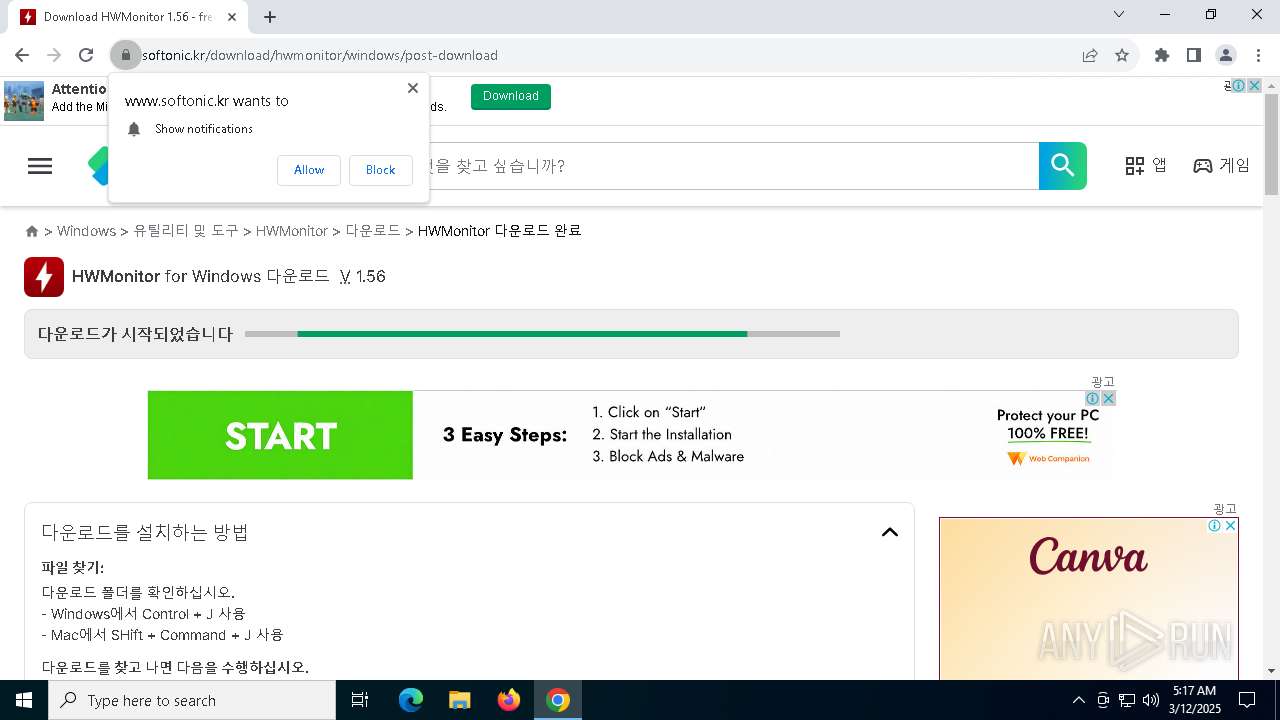Viewport: 1280px width, 720px height.
Task: Open the network tray icon
Action: coord(1127,700)
